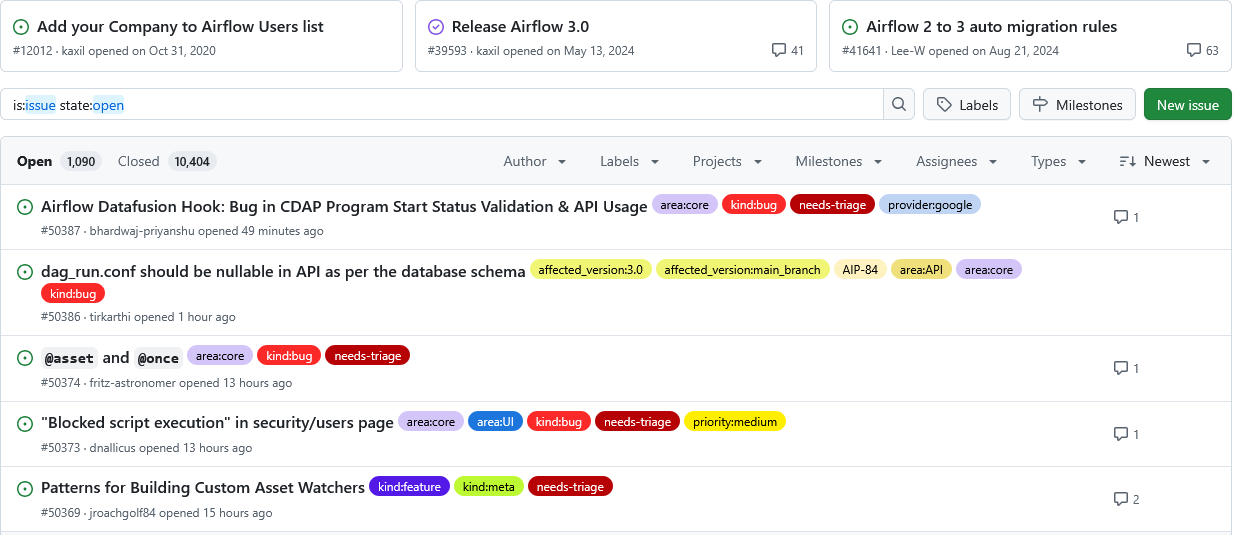Click author tirkarthi on issue #50386

110,317
